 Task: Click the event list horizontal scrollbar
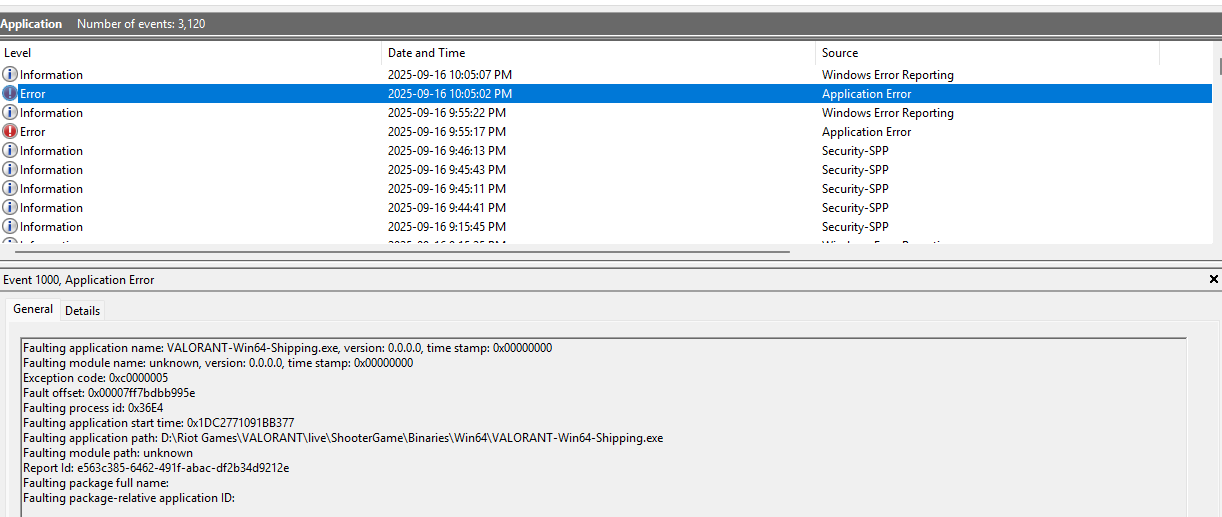point(400,251)
